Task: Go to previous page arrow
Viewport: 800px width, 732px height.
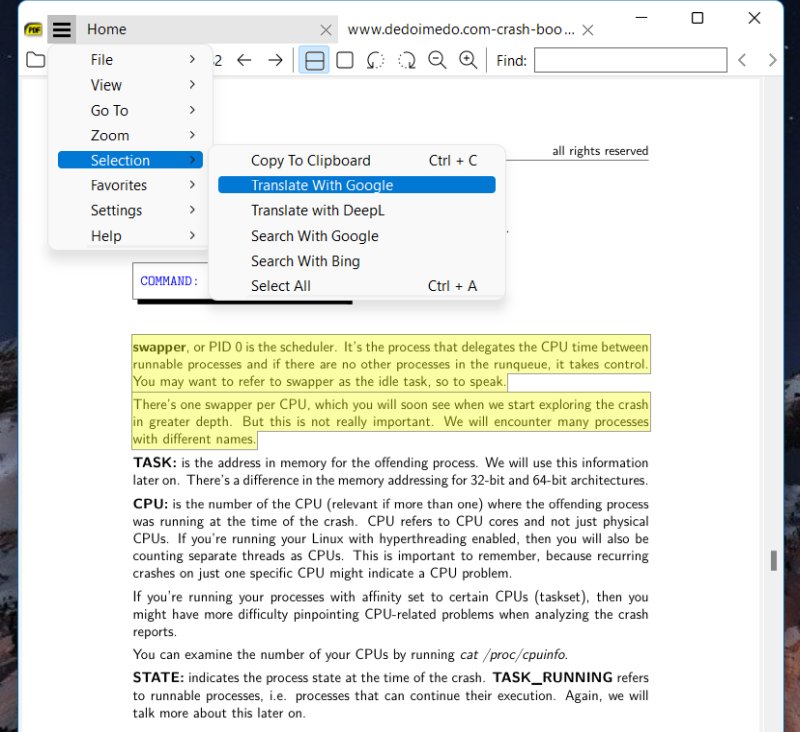Action: (x=244, y=60)
